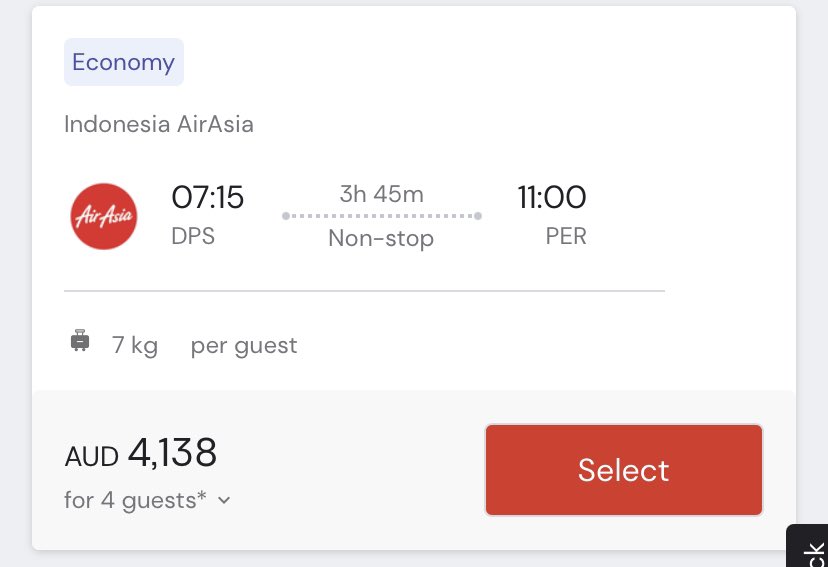The height and width of the screenshot is (567, 828).
Task: Click the AUD currency label
Action: (91, 457)
